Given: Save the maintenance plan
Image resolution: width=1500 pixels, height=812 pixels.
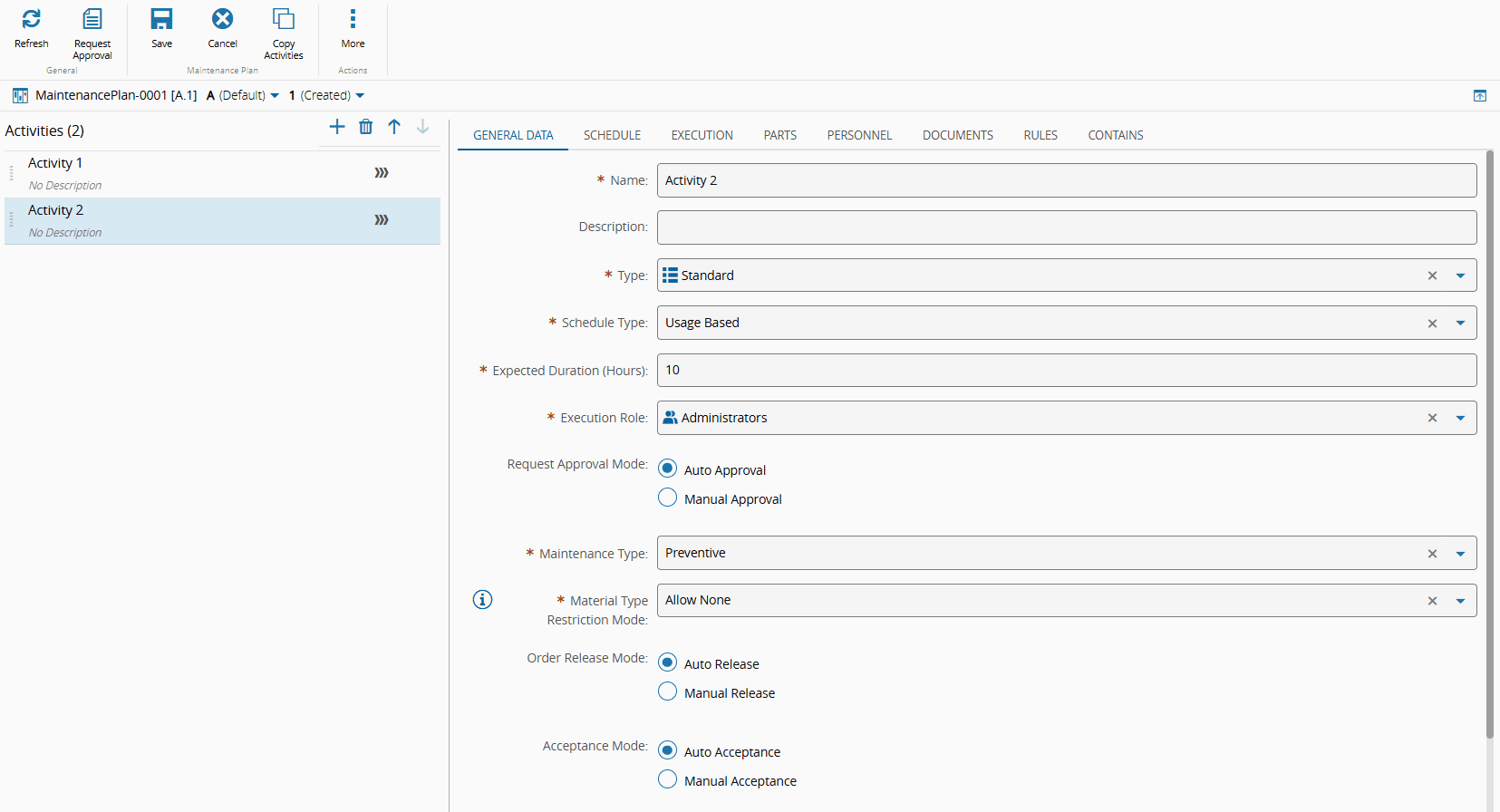Looking at the screenshot, I should (161, 19).
